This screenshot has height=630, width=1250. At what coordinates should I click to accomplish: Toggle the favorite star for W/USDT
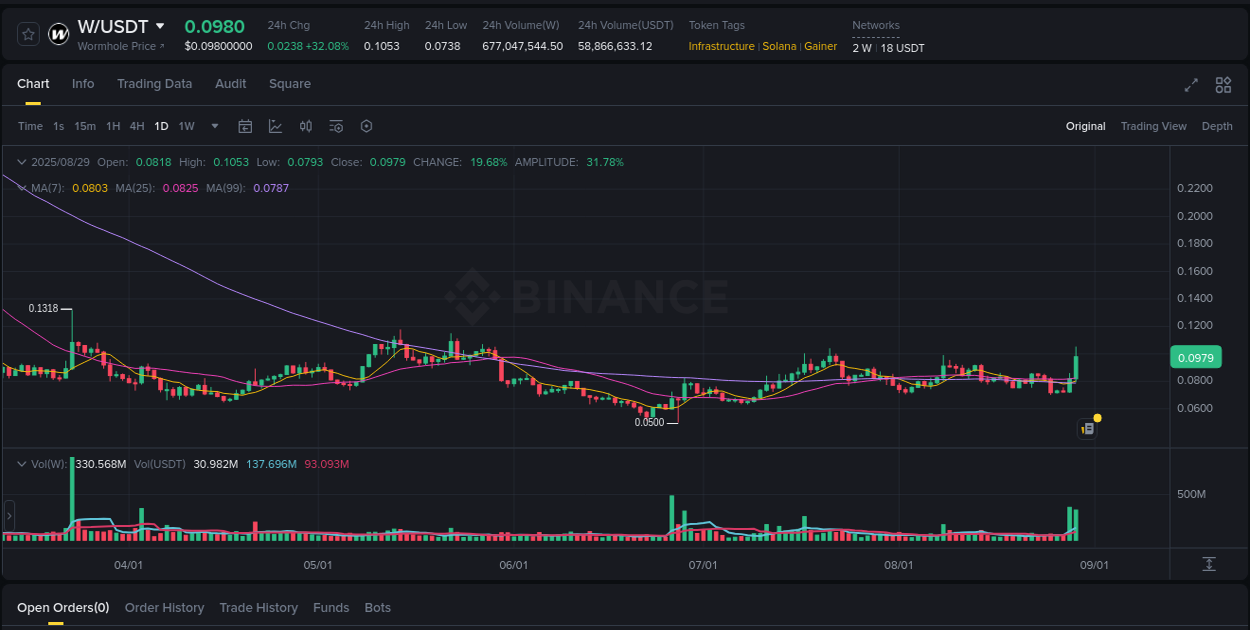point(28,33)
